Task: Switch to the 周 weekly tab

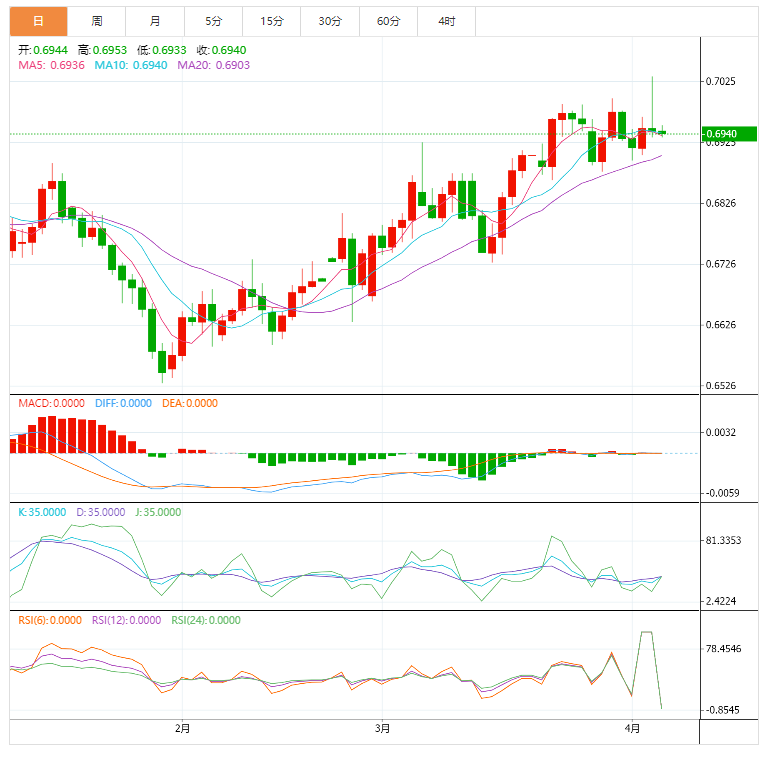Action: 97,22
